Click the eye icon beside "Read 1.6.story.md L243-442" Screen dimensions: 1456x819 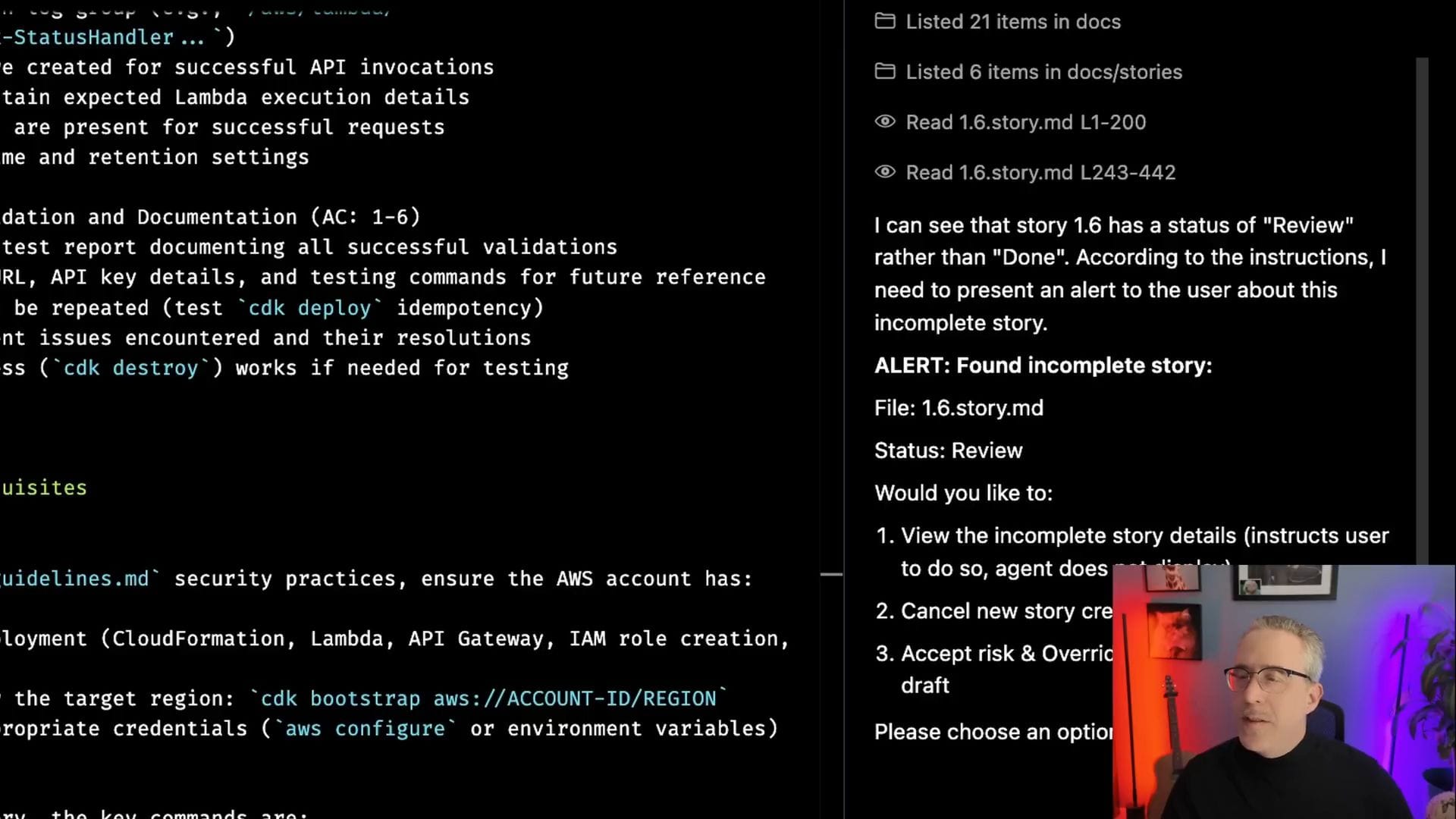pos(884,172)
